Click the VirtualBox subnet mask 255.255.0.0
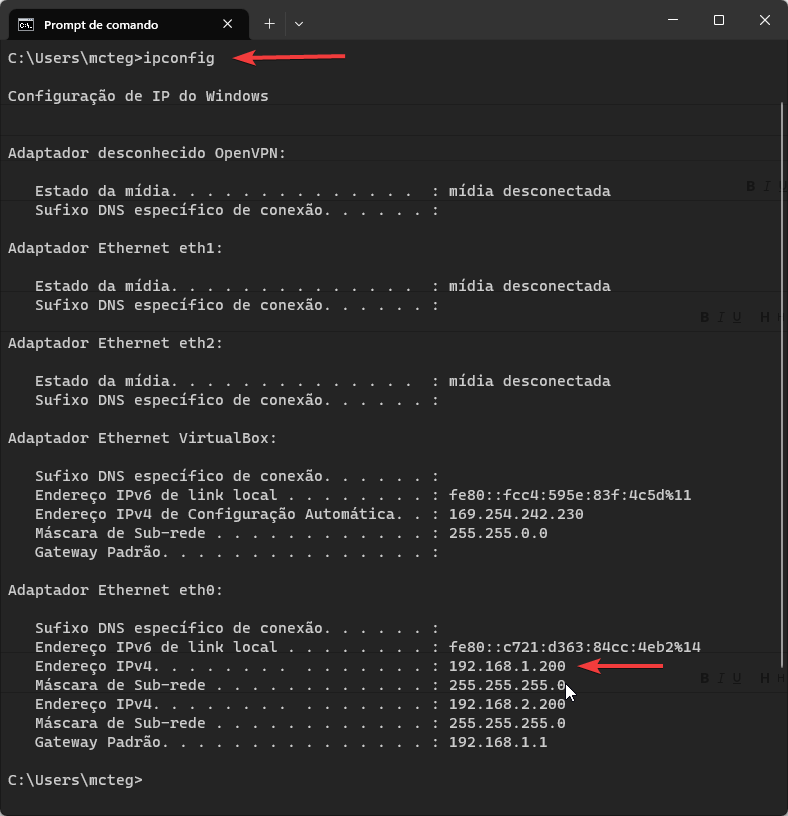This screenshot has width=788, height=816. (498, 533)
